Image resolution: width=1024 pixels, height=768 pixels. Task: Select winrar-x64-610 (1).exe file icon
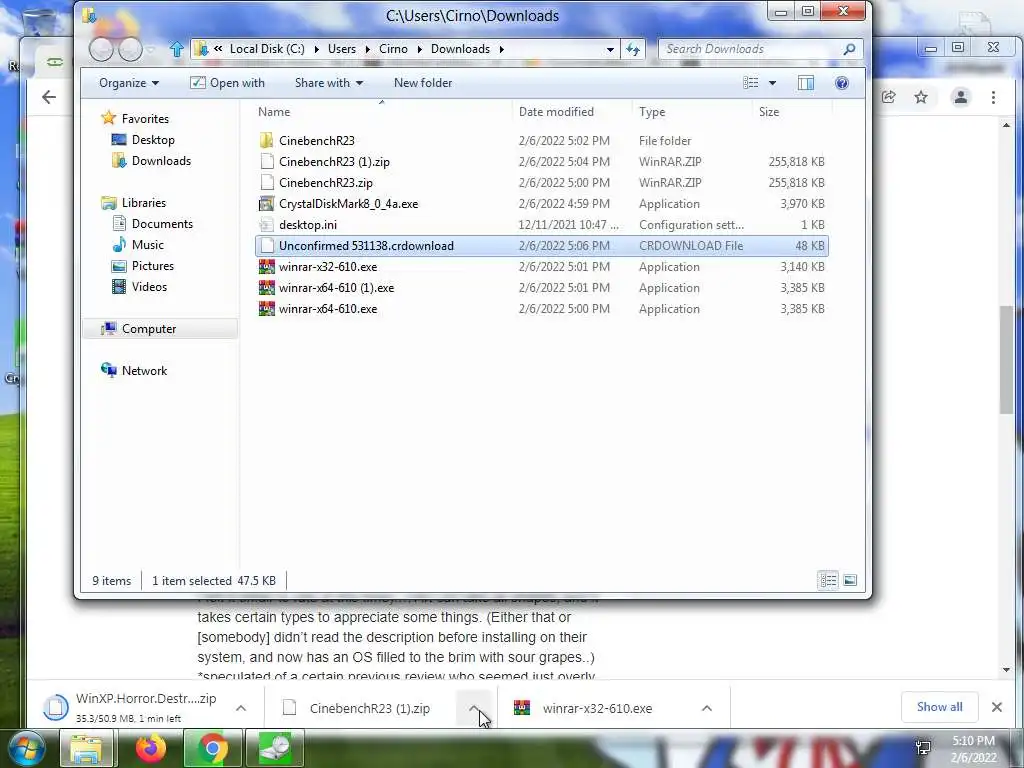tap(266, 288)
